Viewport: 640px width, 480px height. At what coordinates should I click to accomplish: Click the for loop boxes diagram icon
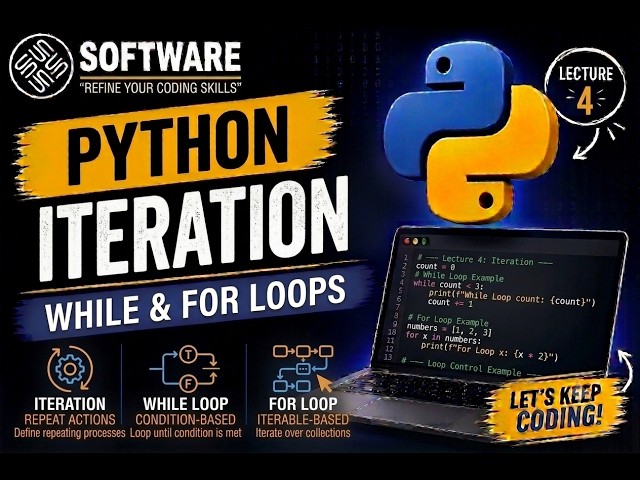303,369
